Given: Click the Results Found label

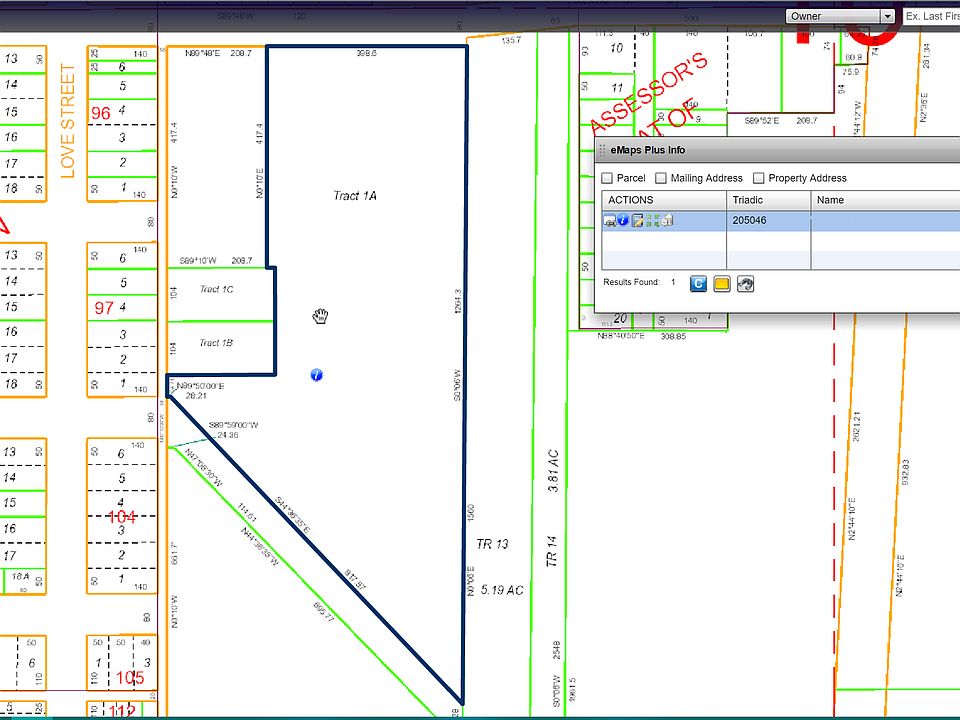Looking at the screenshot, I should pos(631,282).
